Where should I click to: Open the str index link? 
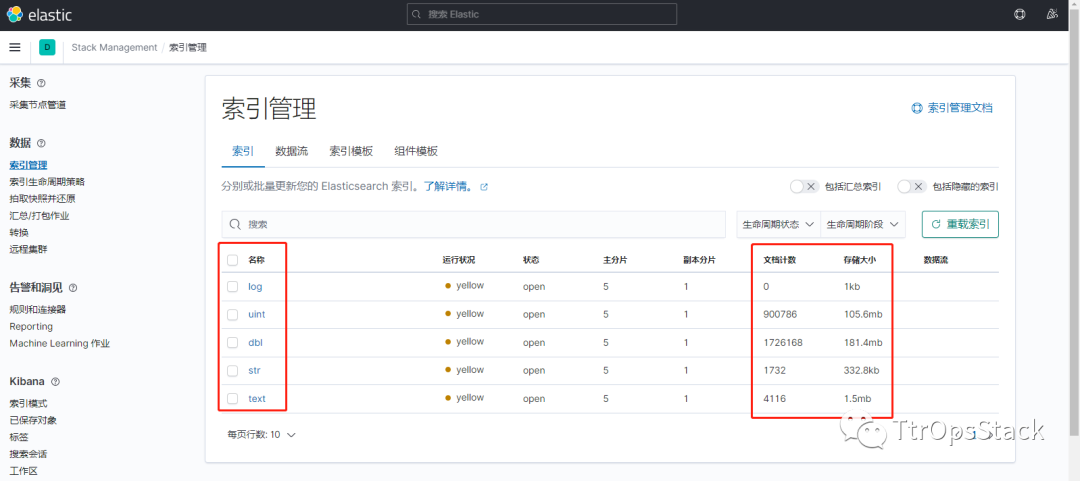pos(254,371)
